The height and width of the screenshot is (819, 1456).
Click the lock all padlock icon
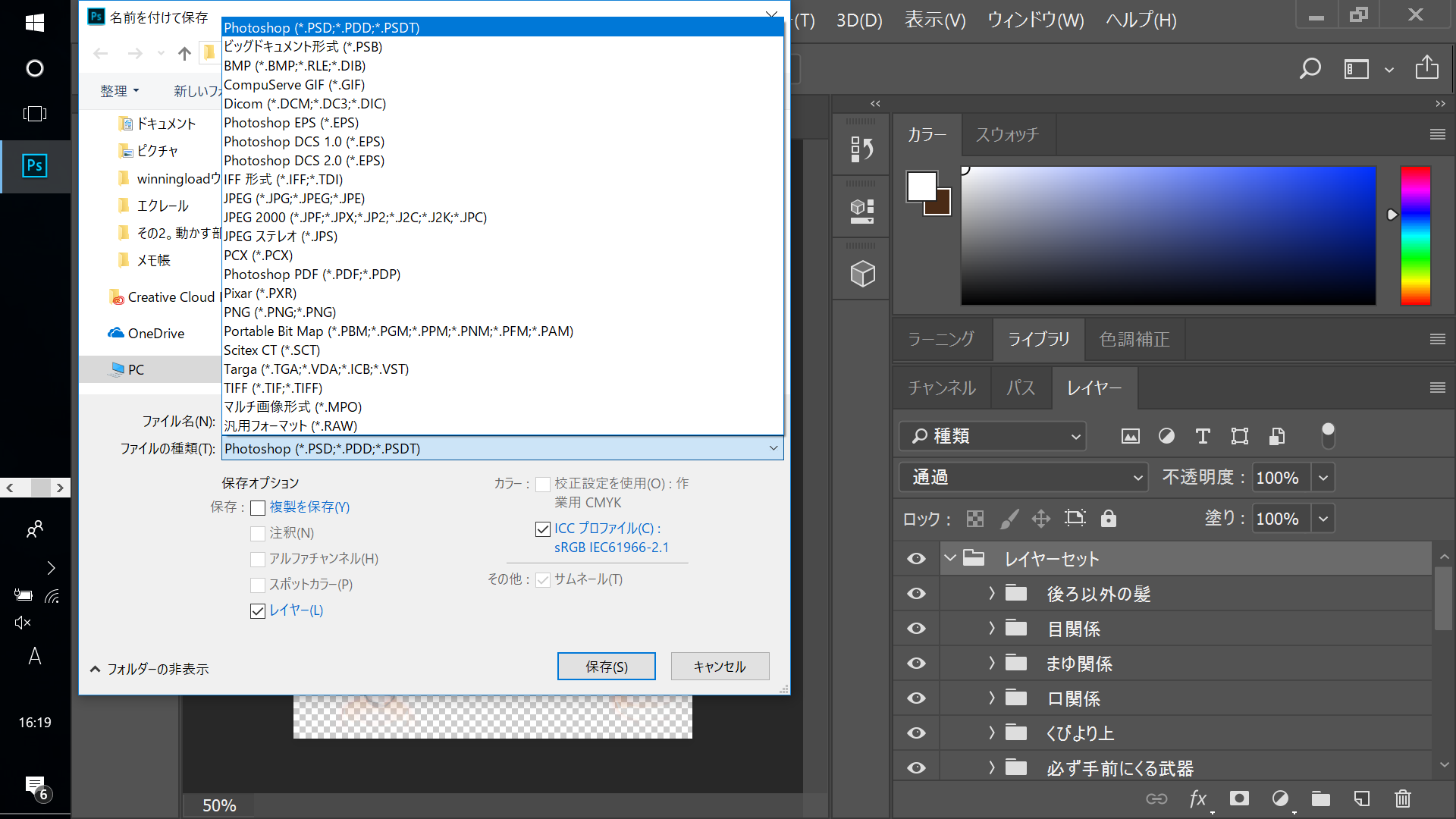[1109, 519]
